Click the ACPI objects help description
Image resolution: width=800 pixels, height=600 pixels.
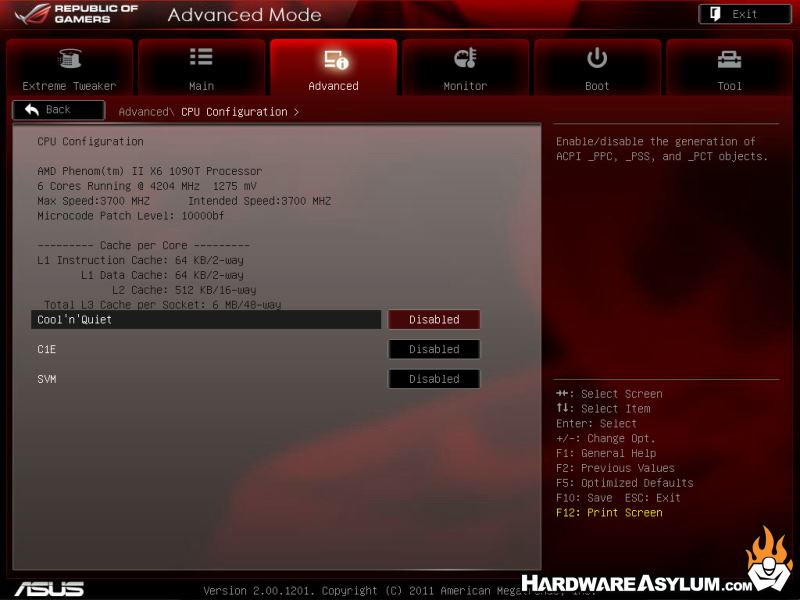pyautogui.click(x=662, y=148)
